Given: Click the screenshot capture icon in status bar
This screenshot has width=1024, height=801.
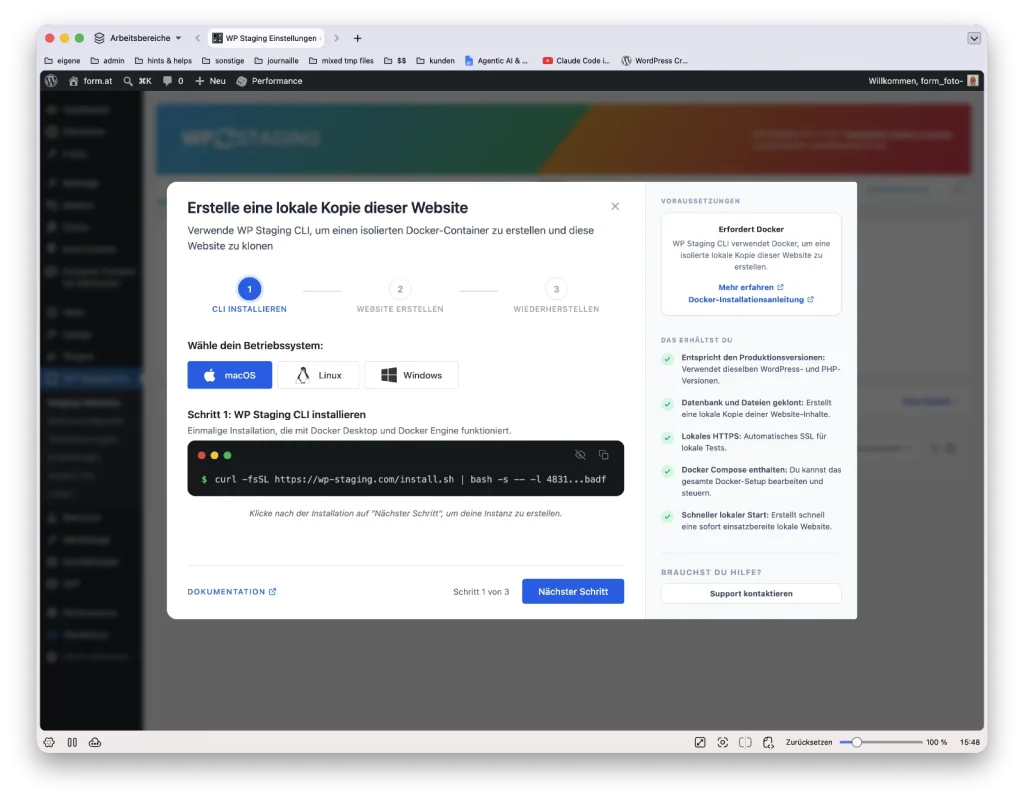Looking at the screenshot, I should (x=723, y=742).
